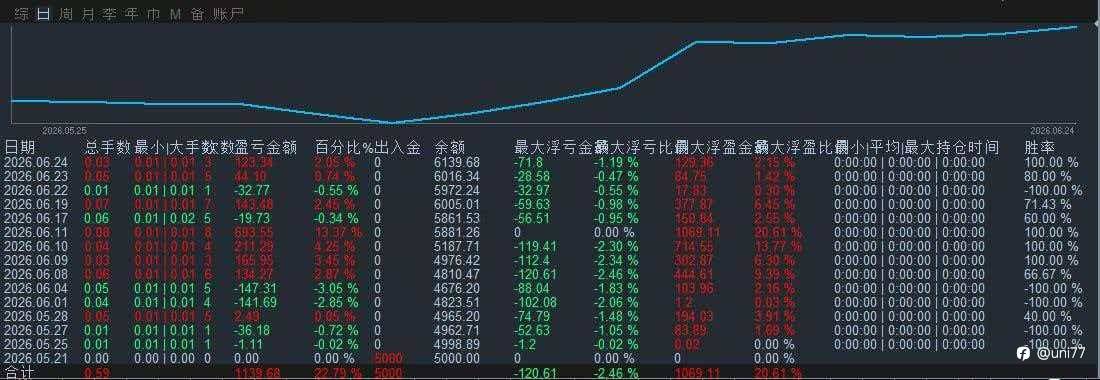Click the 66.67 % win rate

(1048, 274)
